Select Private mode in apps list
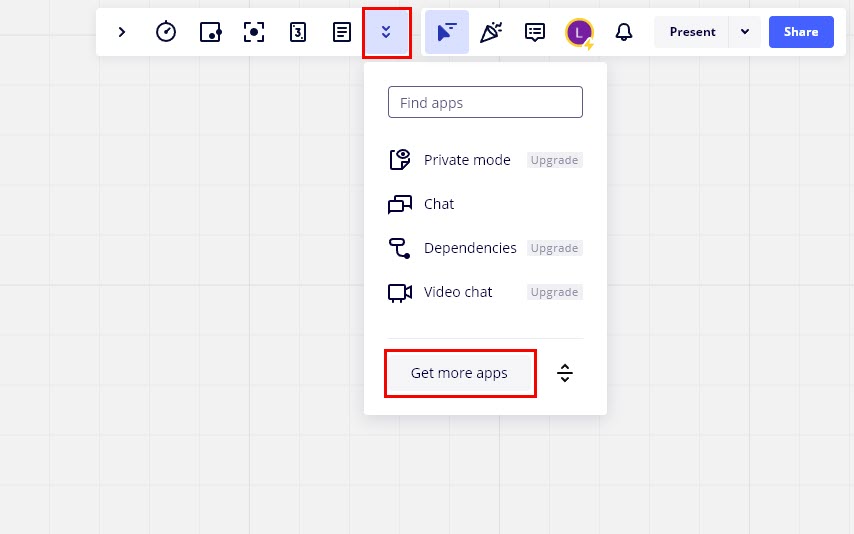 point(485,160)
